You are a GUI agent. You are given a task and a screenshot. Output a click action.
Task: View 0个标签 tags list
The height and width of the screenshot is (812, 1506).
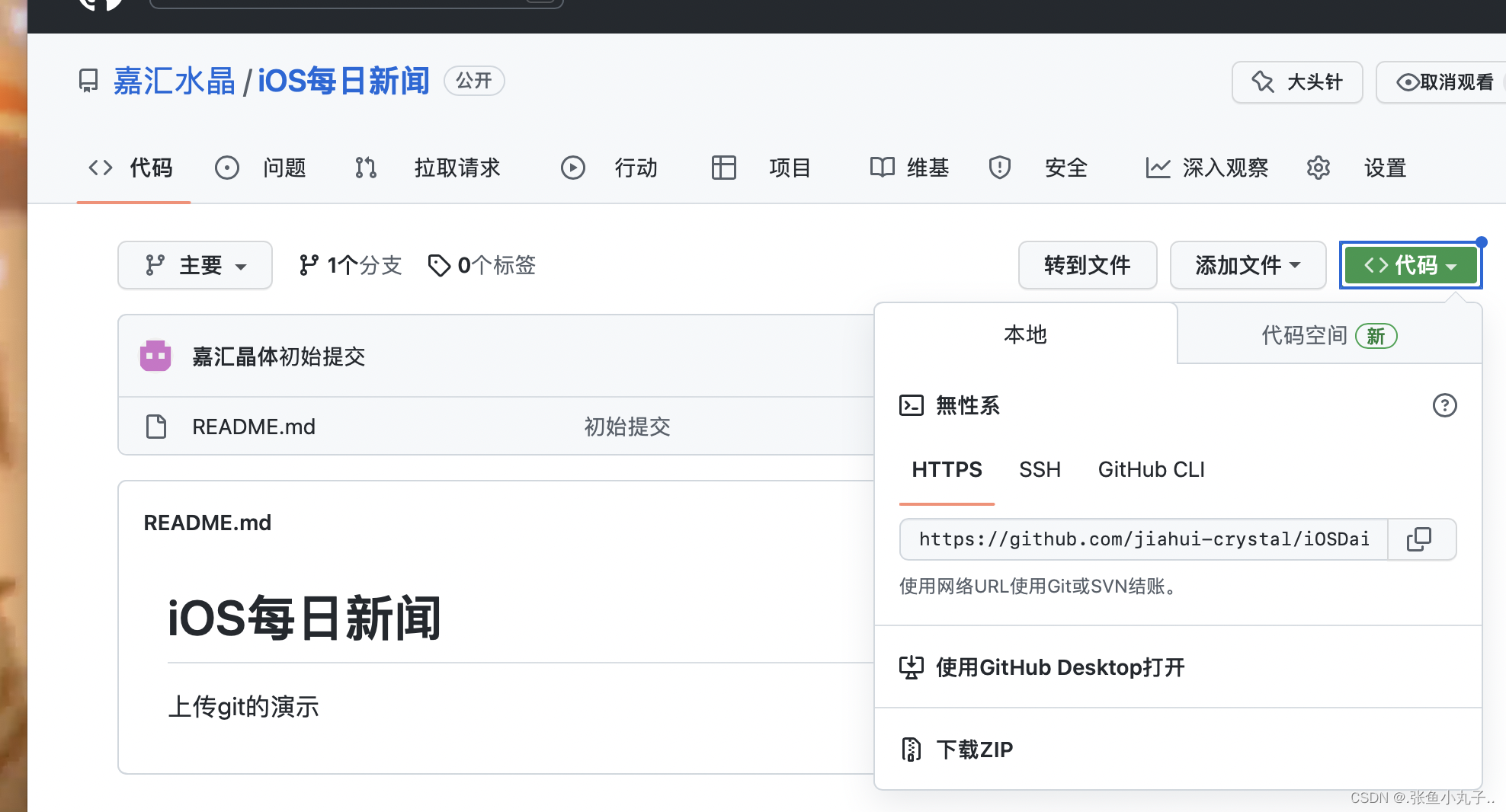482,265
